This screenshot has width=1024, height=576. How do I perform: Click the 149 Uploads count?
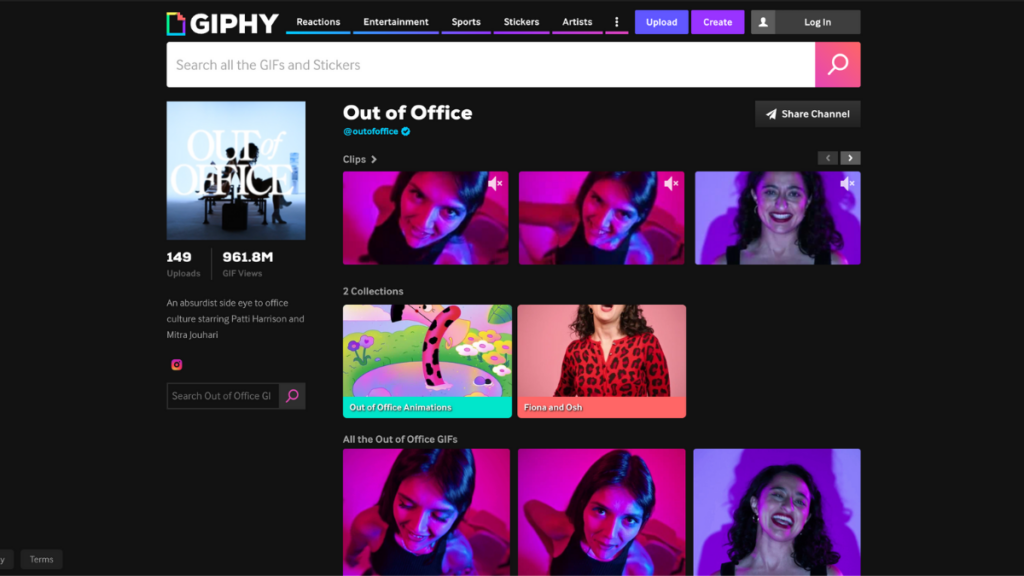[183, 264]
